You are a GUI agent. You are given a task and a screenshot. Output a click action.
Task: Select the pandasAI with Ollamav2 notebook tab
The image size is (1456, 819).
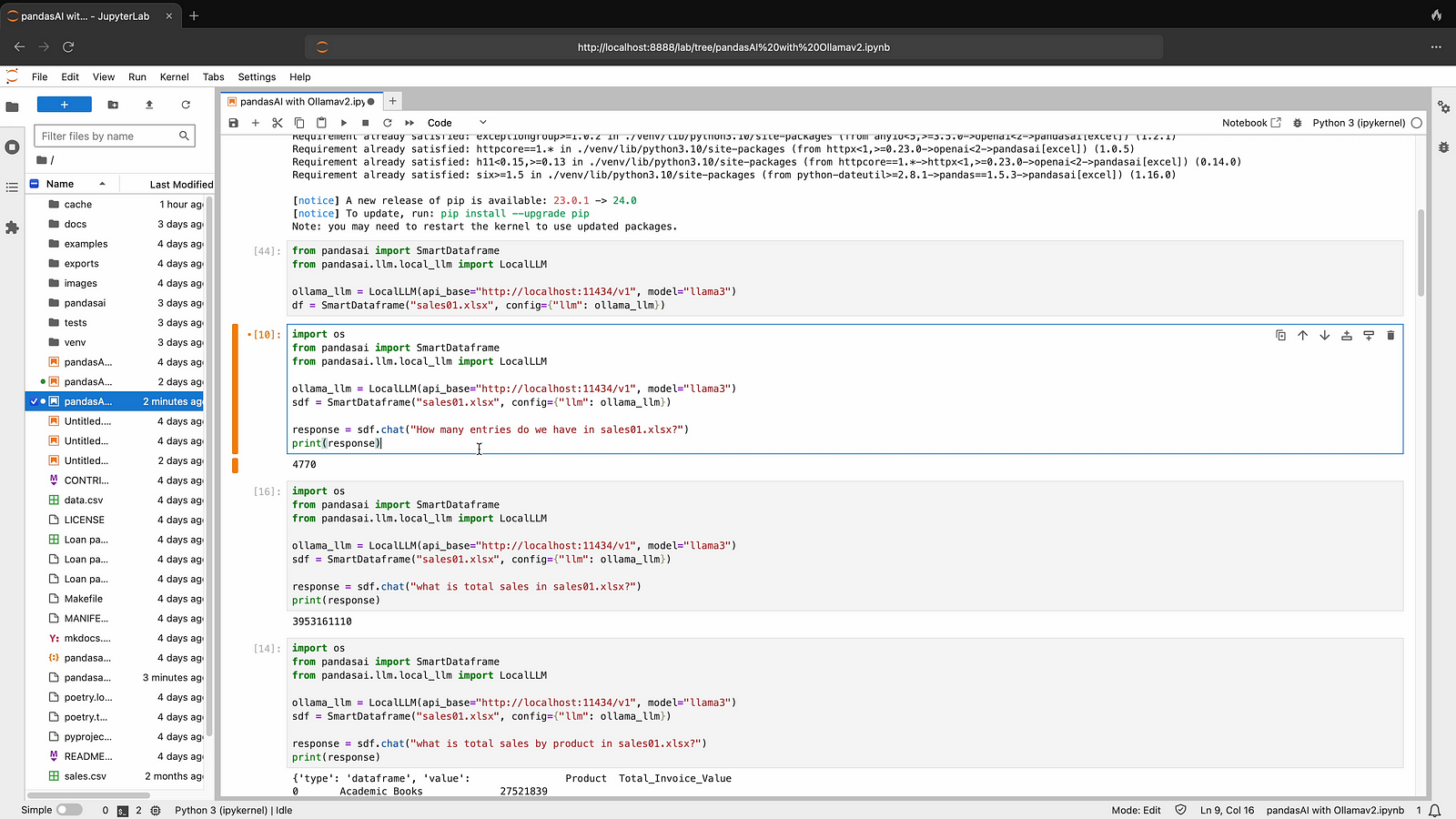click(x=300, y=102)
